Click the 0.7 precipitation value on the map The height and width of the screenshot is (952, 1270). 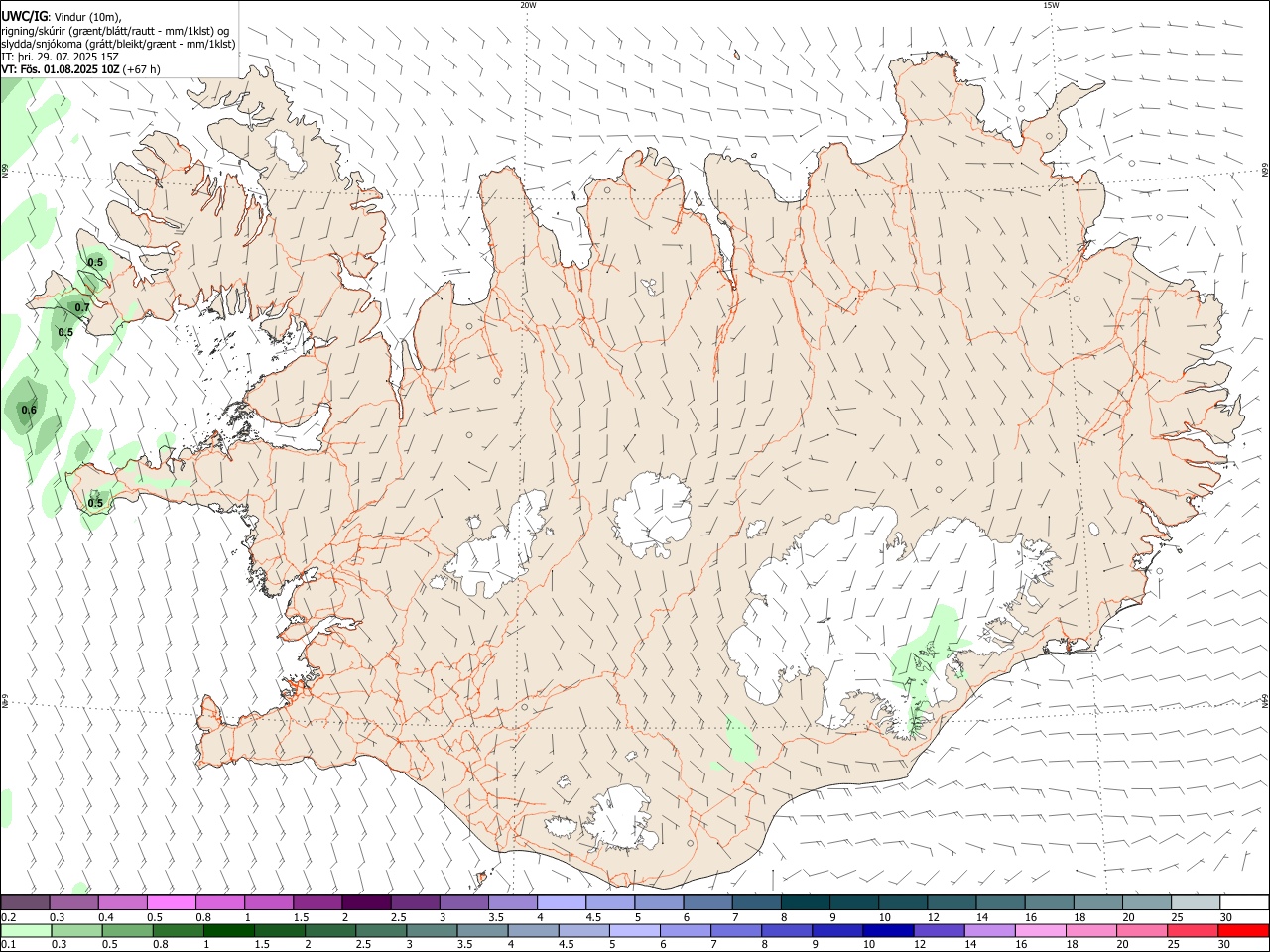tap(82, 308)
